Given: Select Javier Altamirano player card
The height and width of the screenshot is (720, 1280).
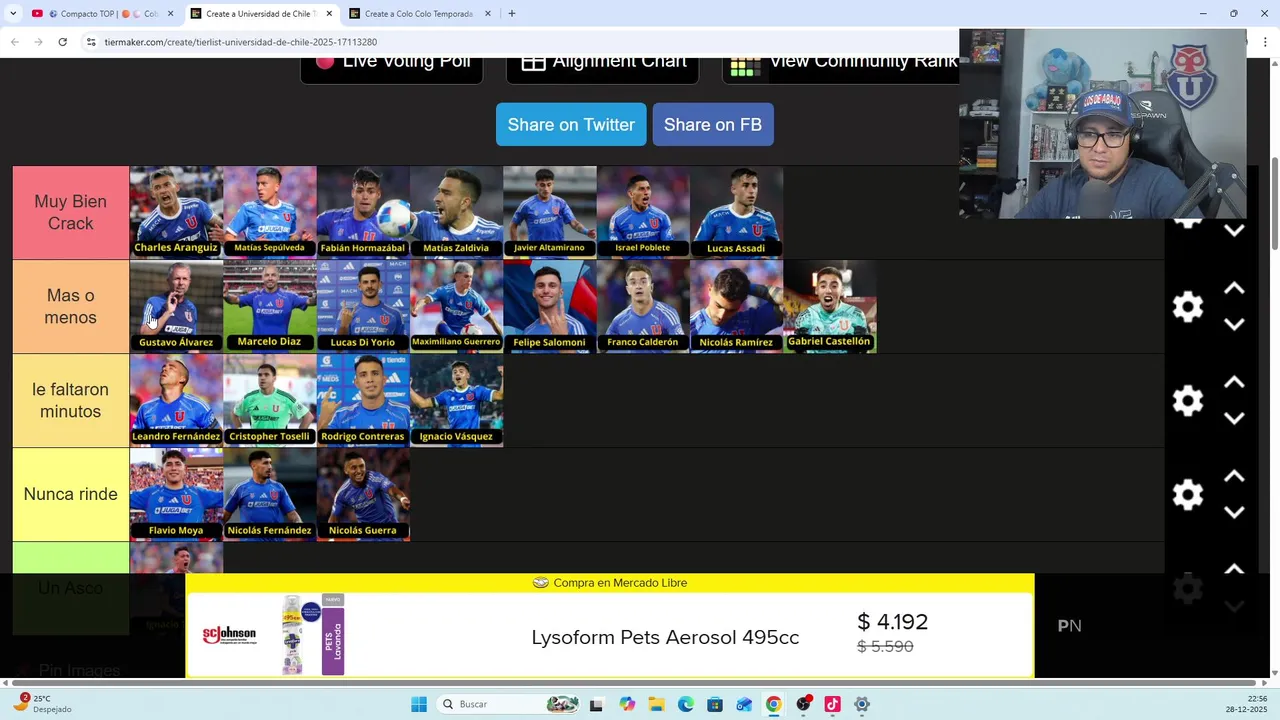Looking at the screenshot, I should (550, 212).
